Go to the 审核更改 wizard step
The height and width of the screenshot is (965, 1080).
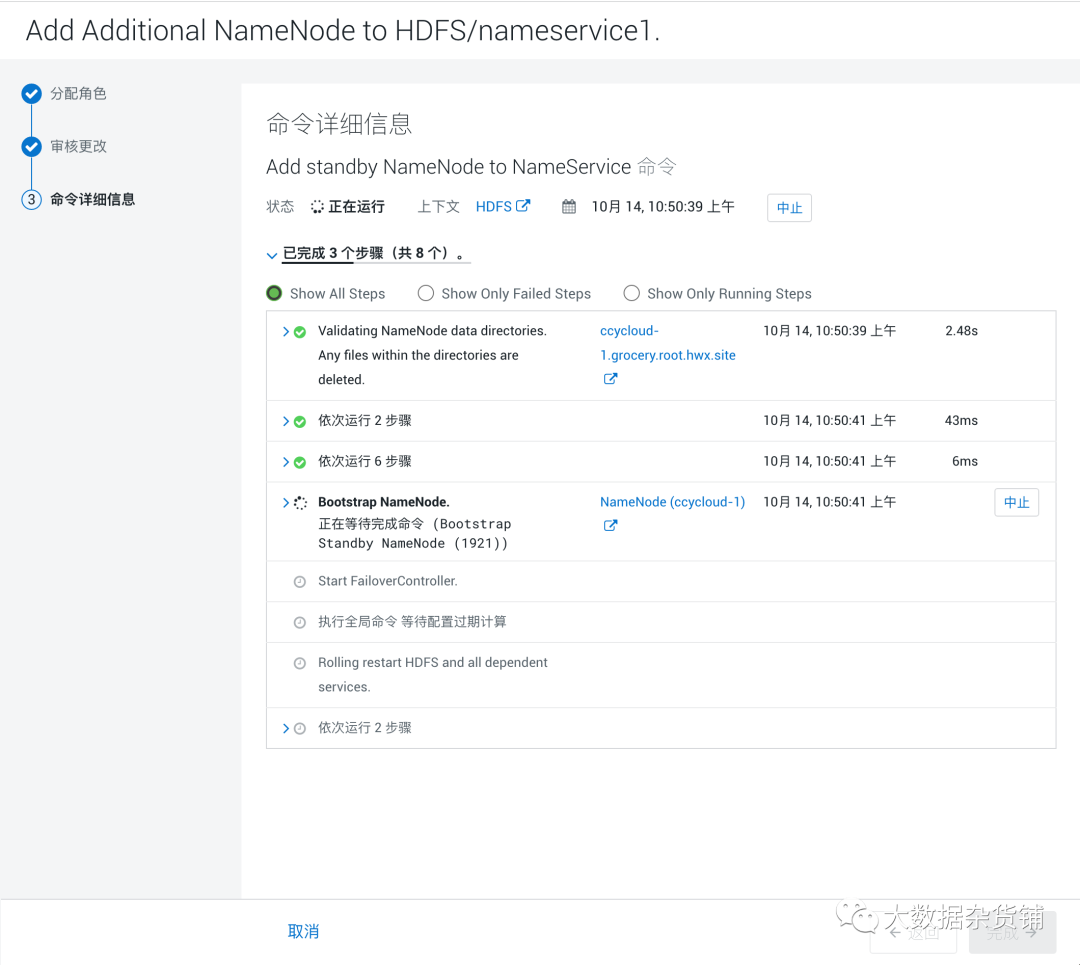79,147
